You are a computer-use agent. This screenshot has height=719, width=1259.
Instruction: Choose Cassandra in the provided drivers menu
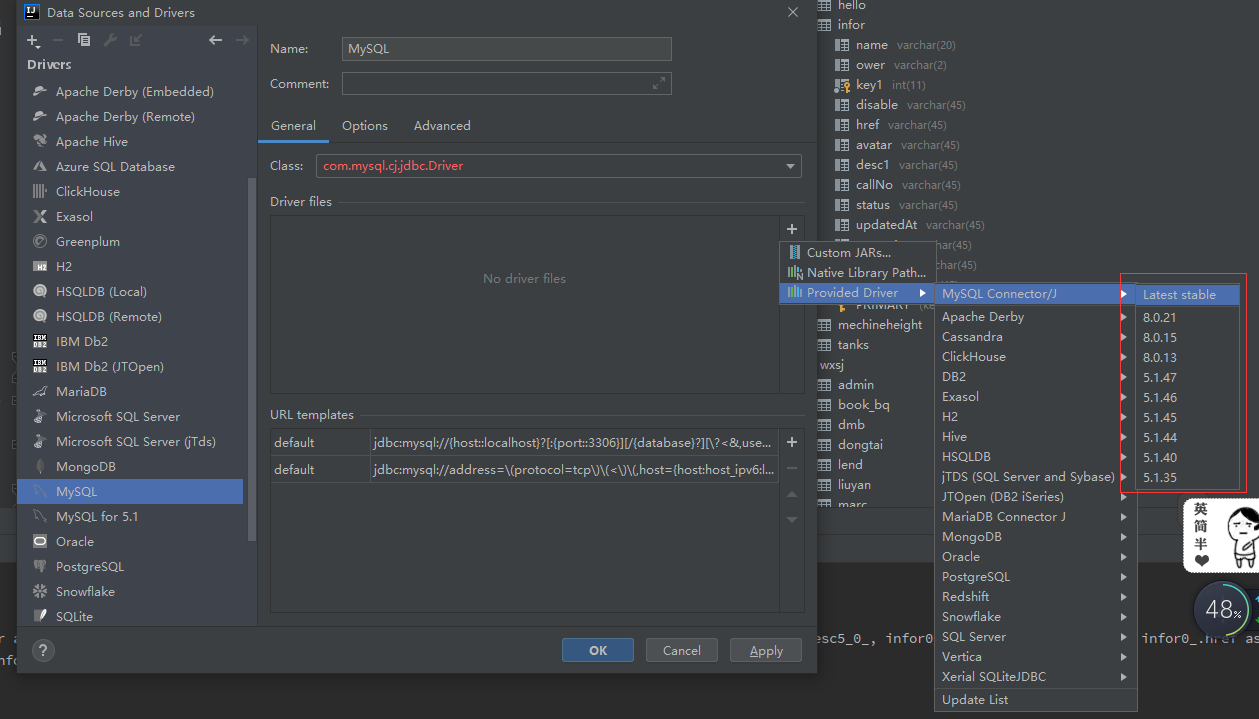coord(1036,337)
